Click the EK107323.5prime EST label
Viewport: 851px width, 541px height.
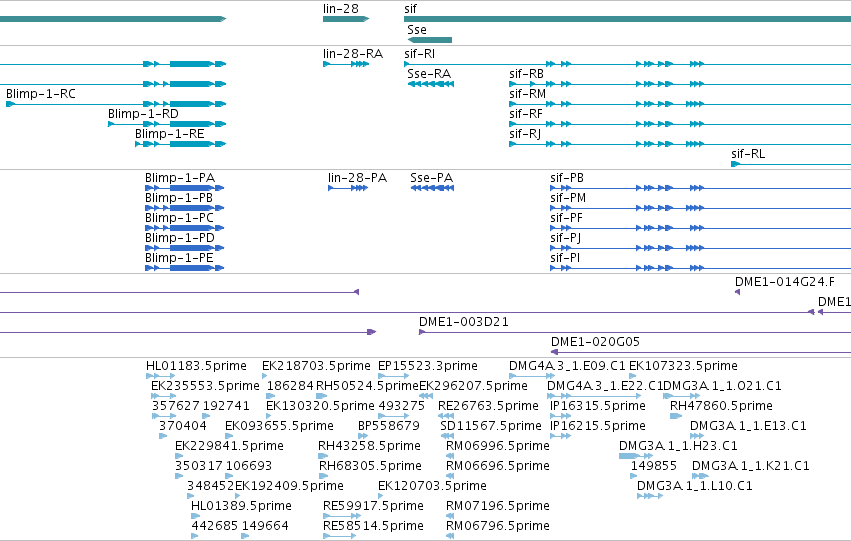683,366
